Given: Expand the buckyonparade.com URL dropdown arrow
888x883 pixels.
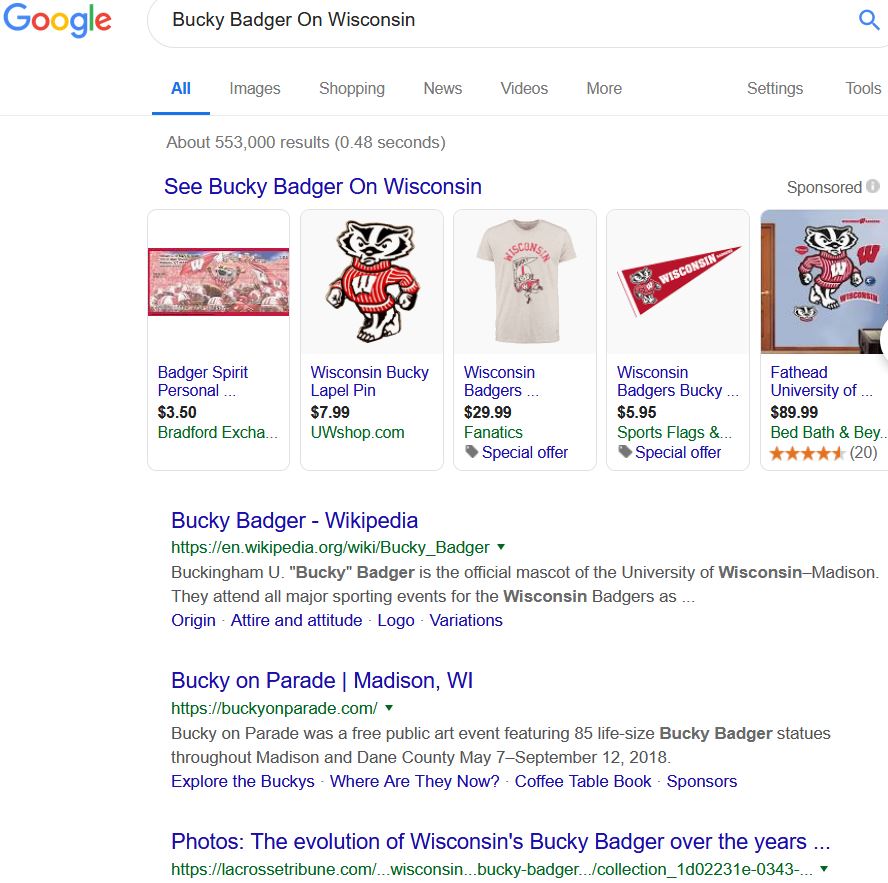Looking at the screenshot, I should coord(389,708).
